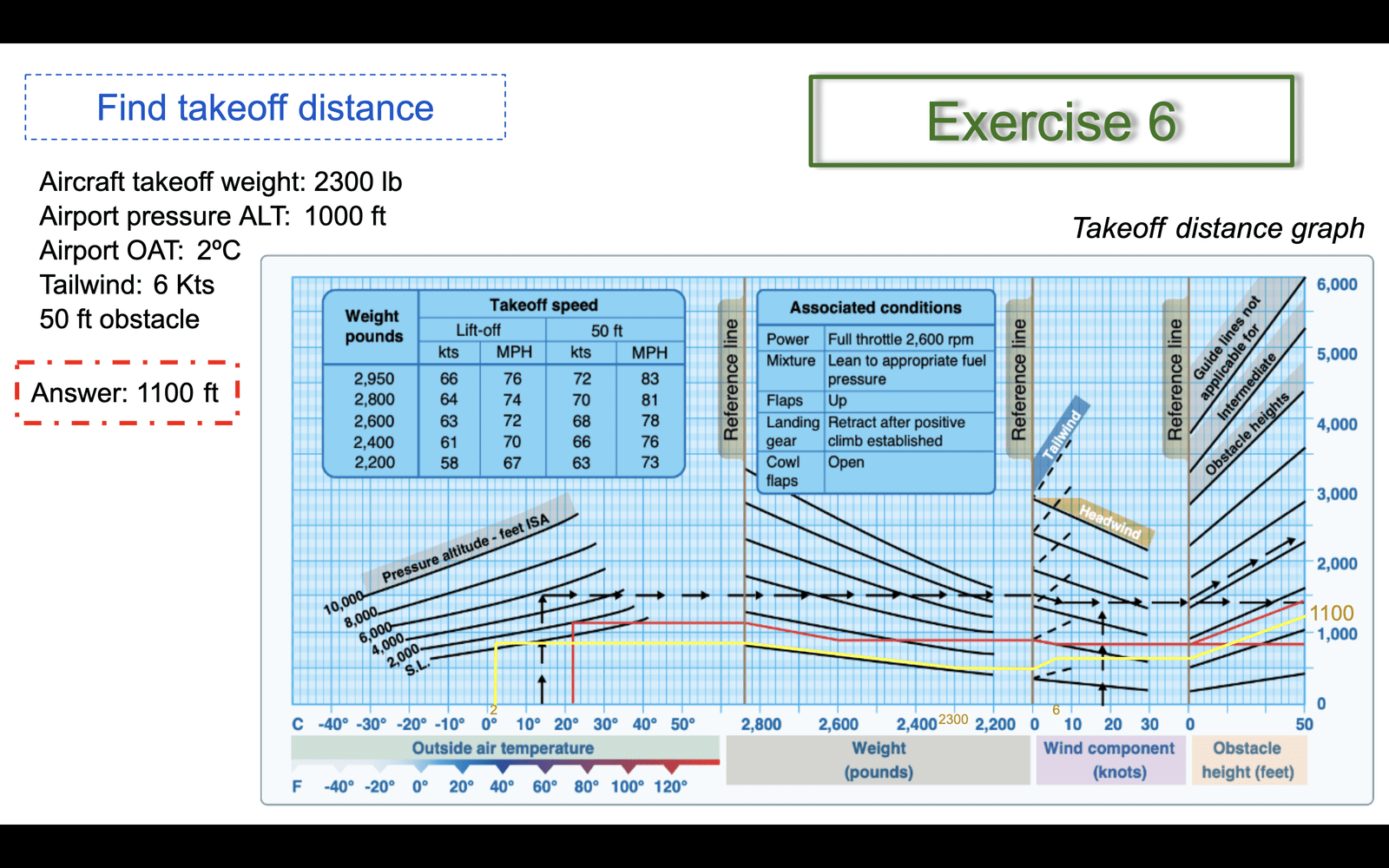Viewport: 1389px width, 868px height.
Task: Click the 'Mixture' row label
Action: pos(791,360)
